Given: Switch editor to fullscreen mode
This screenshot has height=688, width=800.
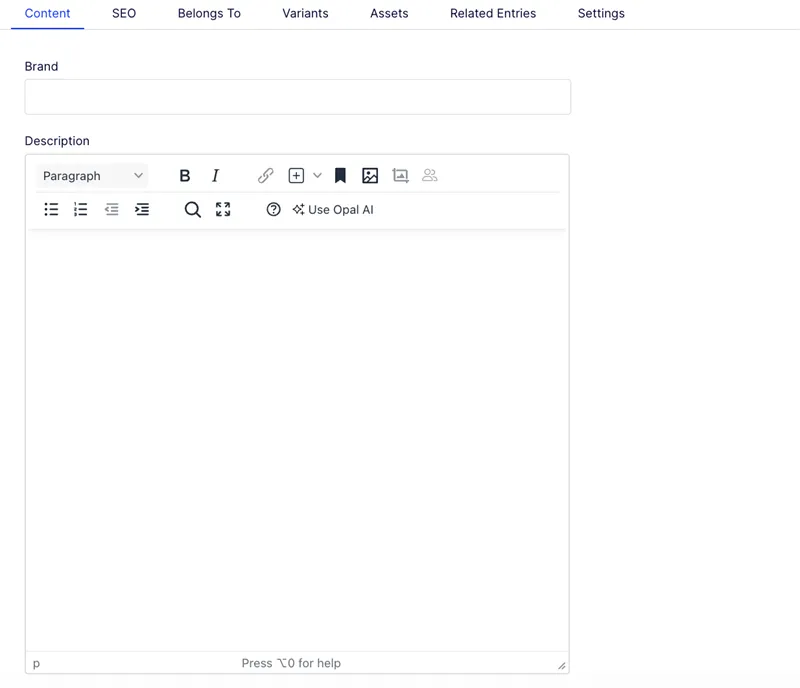Looking at the screenshot, I should 223,209.
